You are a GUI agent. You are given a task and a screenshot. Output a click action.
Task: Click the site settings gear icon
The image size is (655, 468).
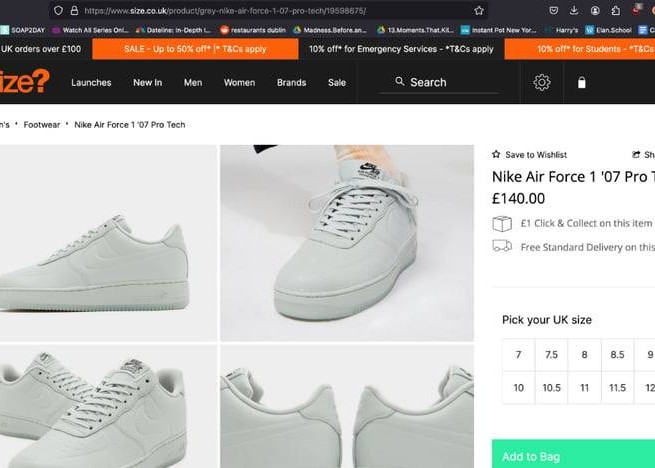[542, 82]
